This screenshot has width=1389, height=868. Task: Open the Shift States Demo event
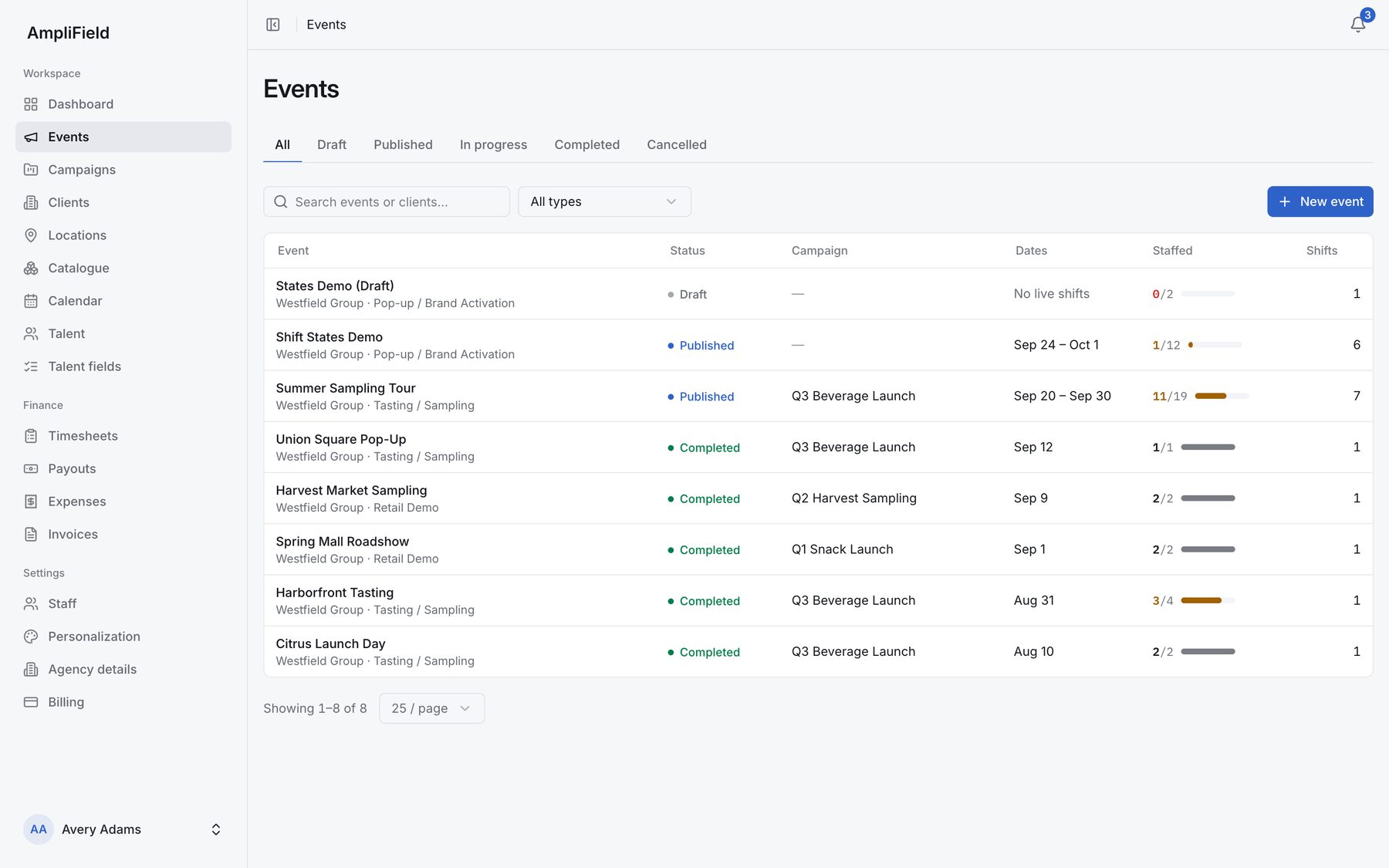point(330,337)
